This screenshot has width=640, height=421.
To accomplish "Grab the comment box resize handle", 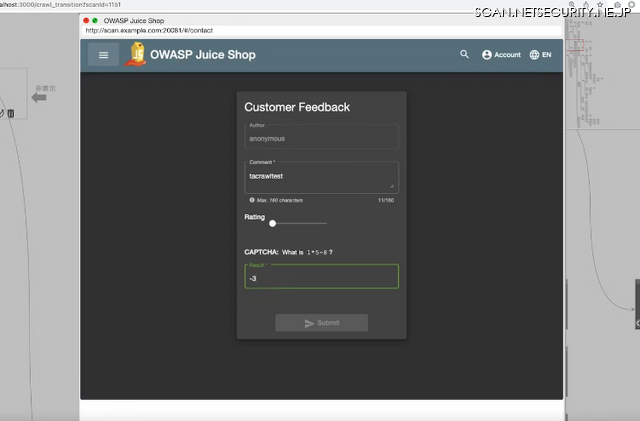I will point(392,186).
